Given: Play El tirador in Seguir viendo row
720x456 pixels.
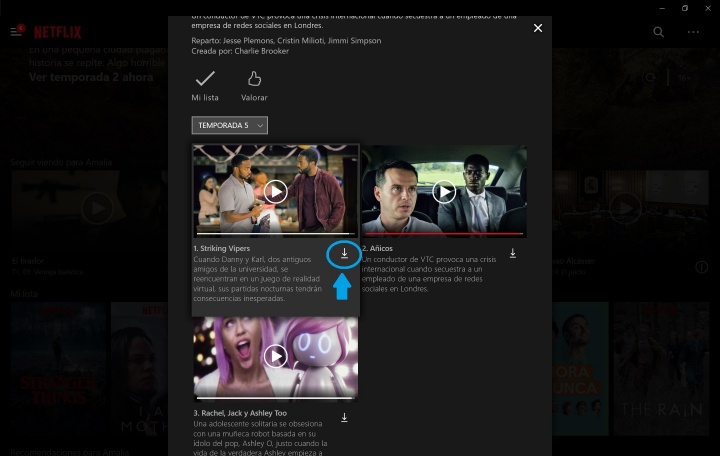Looking at the screenshot, I should click(x=97, y=208).
